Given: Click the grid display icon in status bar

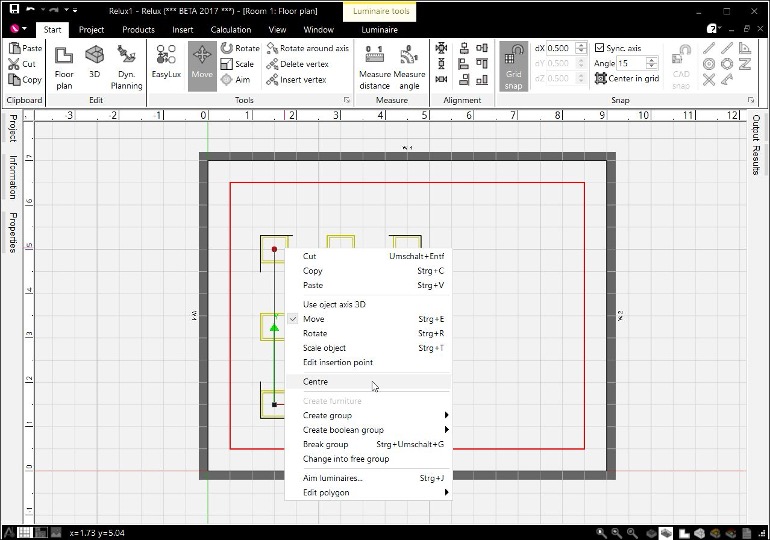Looking at the screenshot, I should click(x=25, y=532).
